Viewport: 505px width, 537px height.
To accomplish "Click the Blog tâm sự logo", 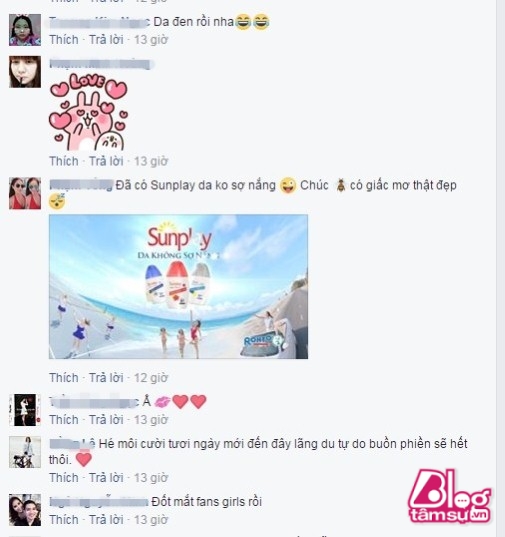I will point(450,495).
